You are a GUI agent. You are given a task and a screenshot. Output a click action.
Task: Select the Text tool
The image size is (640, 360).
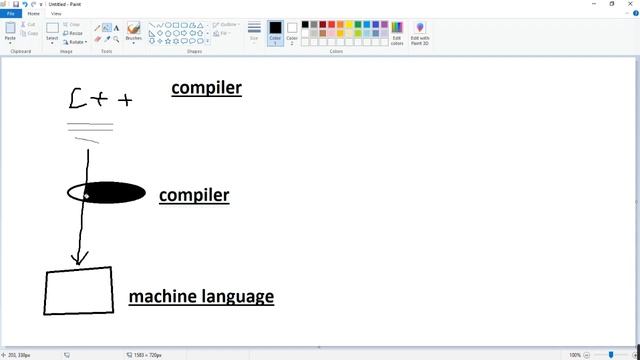tap(116, 28)
